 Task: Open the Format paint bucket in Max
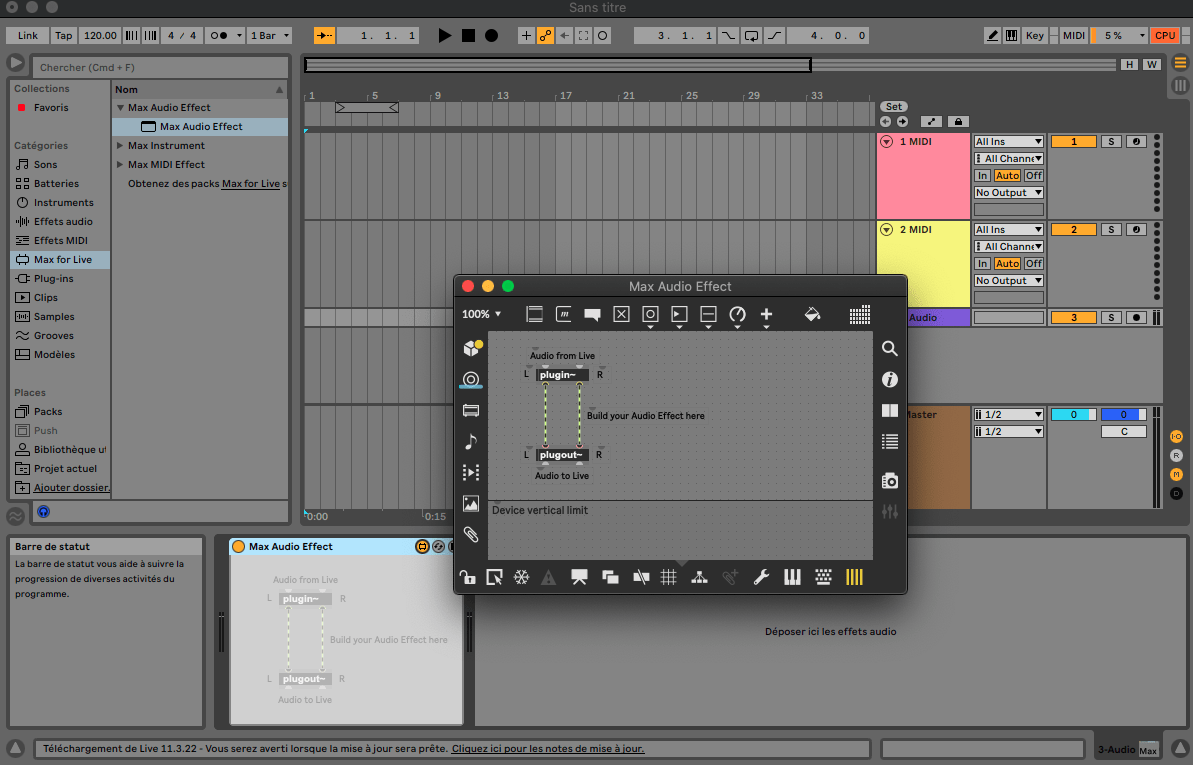pos(812,314)
